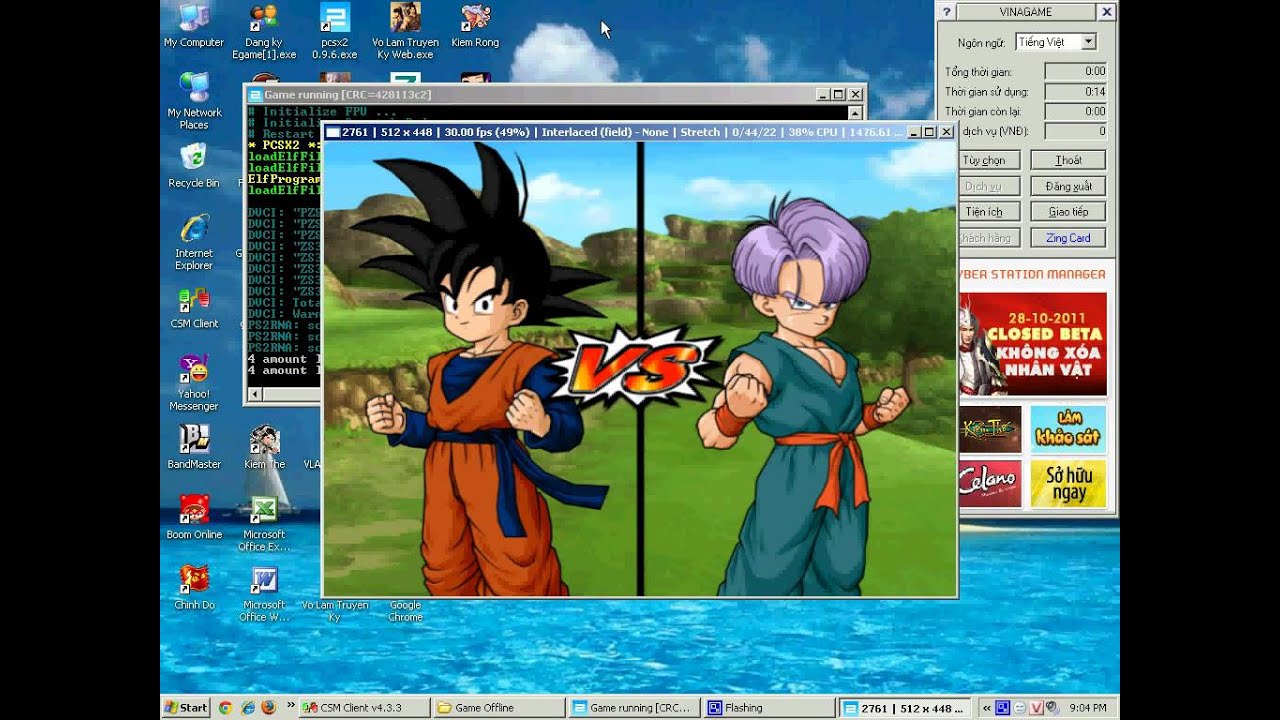Open the Celano advertisement thumbnail
1280x720 pixels.
point(990,484)
